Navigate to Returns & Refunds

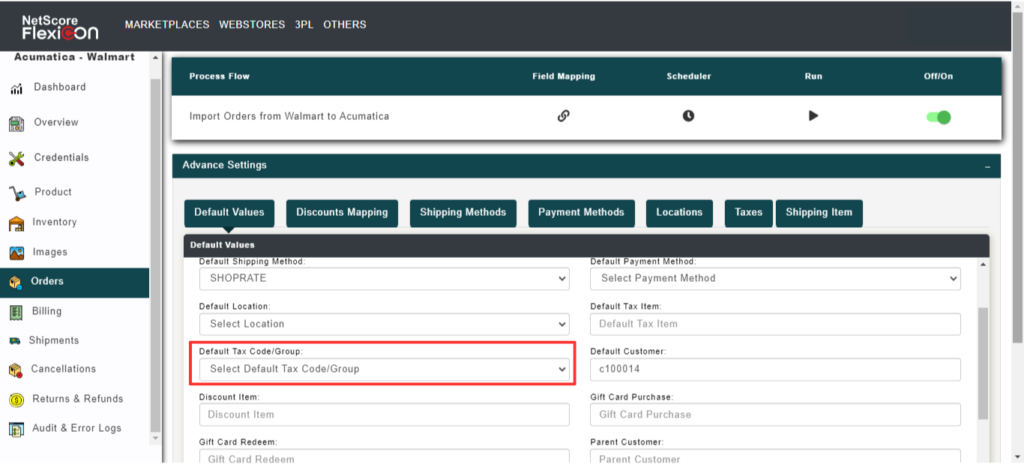click(x=77, y=399)
